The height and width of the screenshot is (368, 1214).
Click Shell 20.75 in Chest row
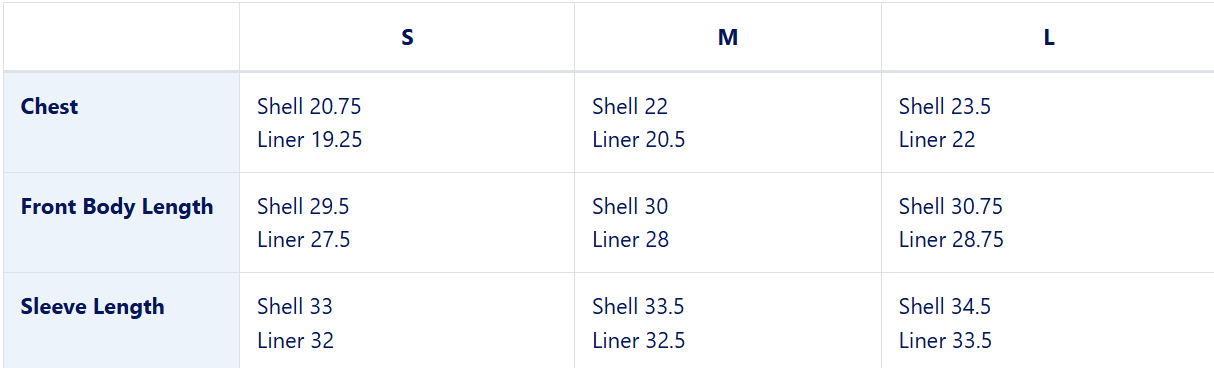[x=309, y=106]
